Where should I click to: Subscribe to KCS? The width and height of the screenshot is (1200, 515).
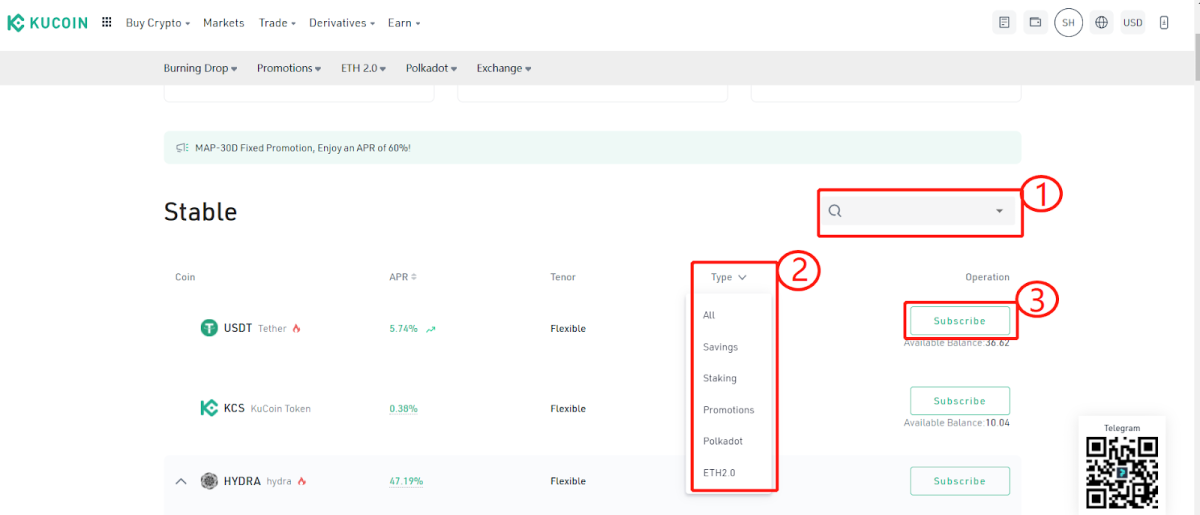click(x=960, y=401)
